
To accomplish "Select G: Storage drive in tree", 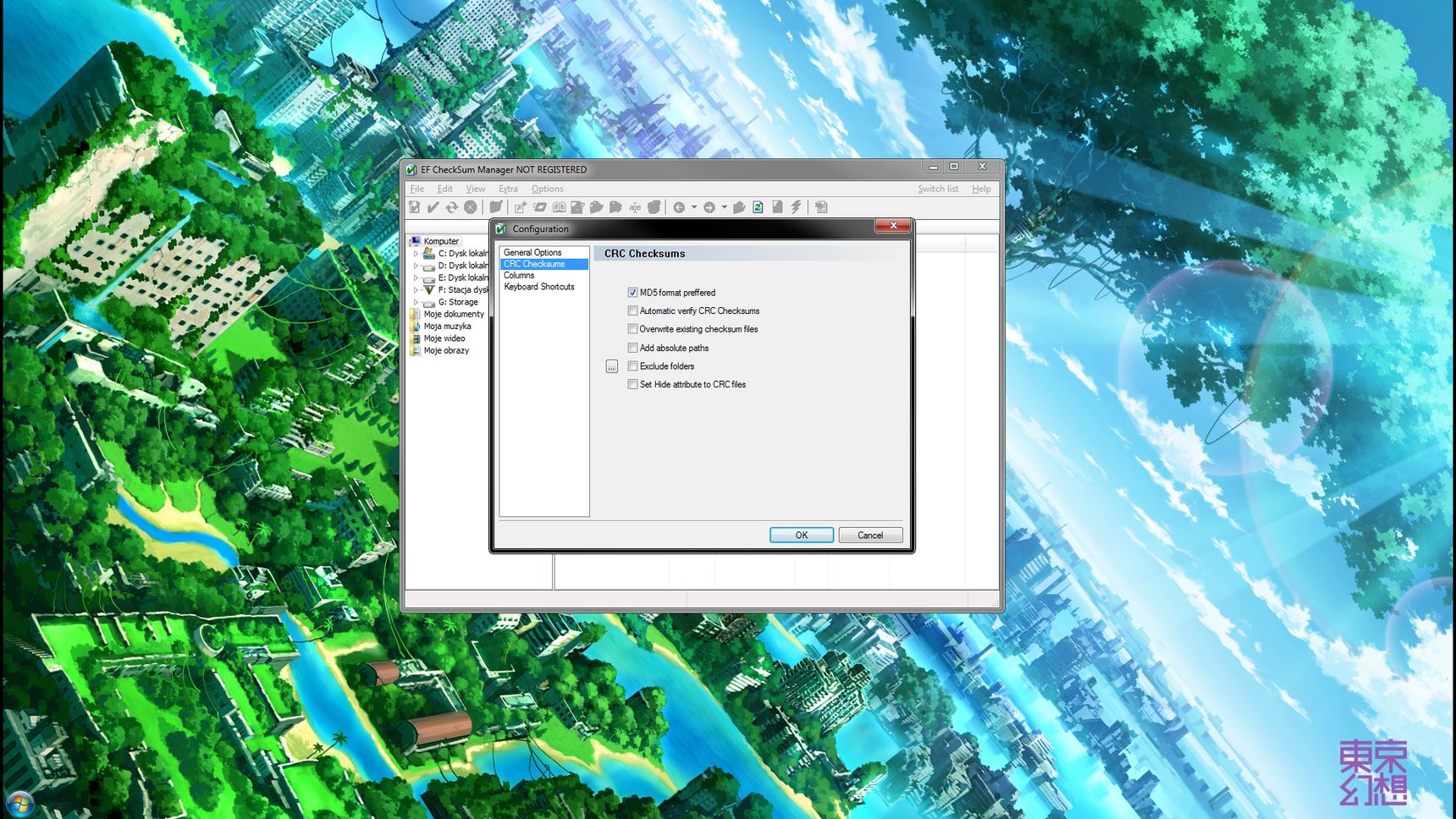I will pyautogui.click(x=458, y=302).
